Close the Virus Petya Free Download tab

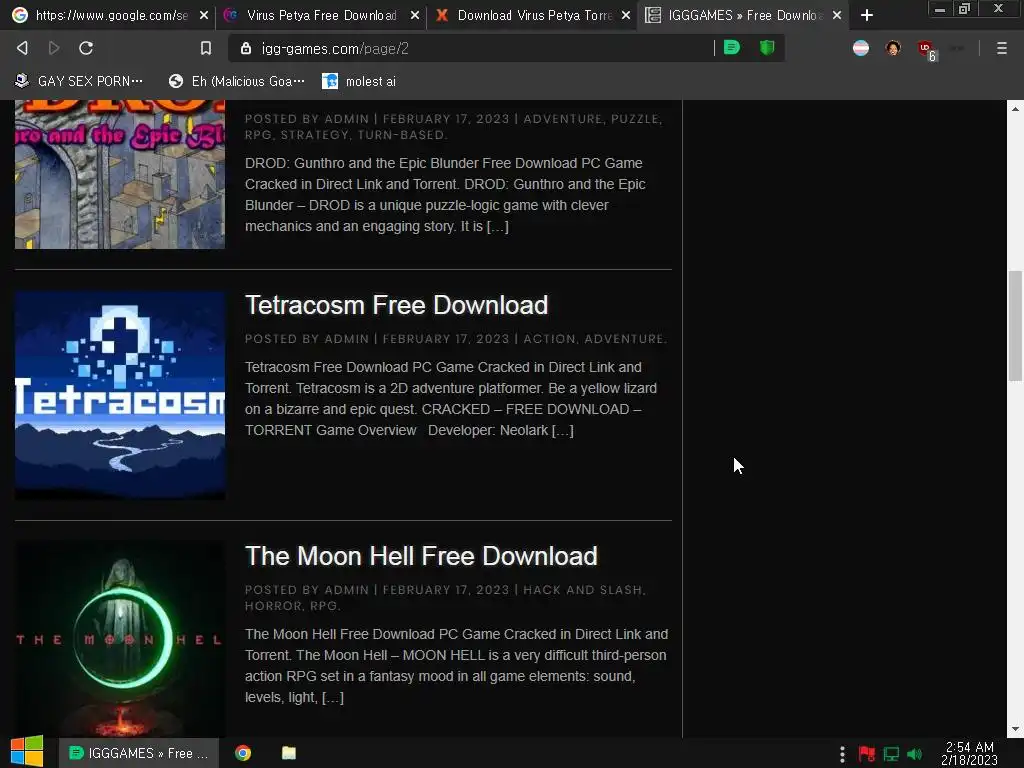click(415, 15)
